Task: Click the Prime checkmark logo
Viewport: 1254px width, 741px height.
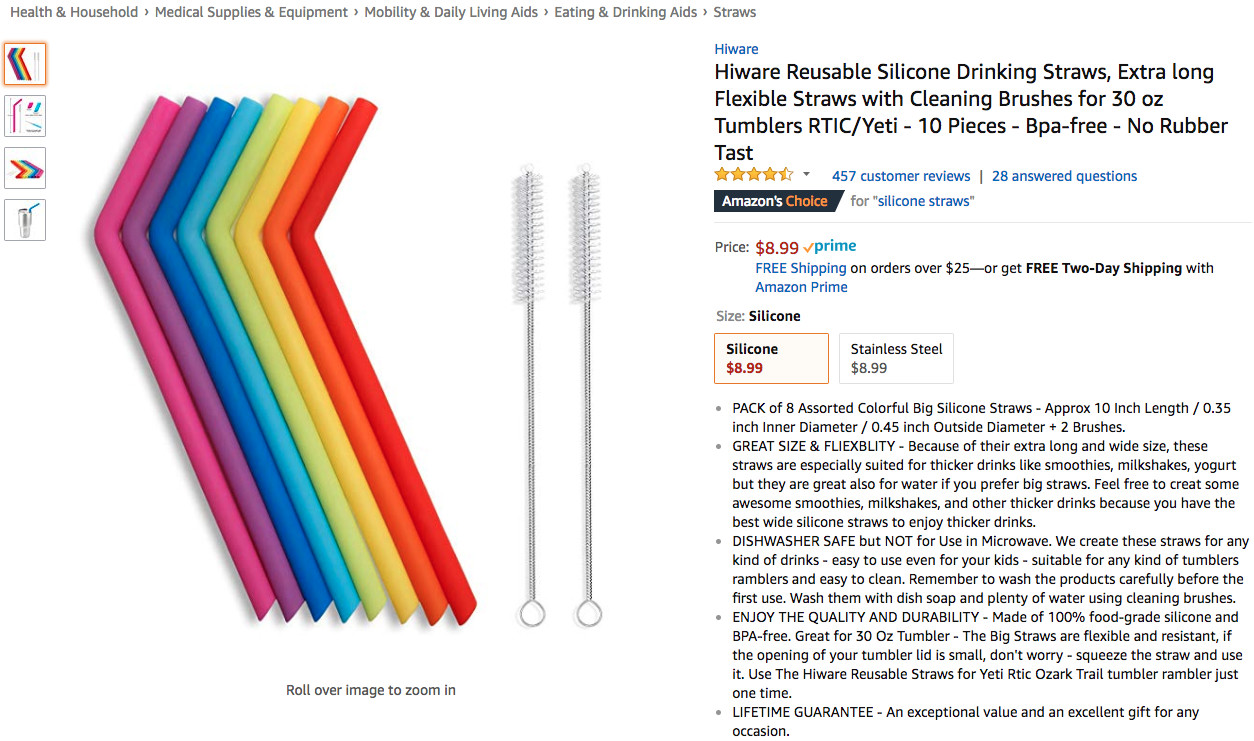Action: click(x=830, y=247)
